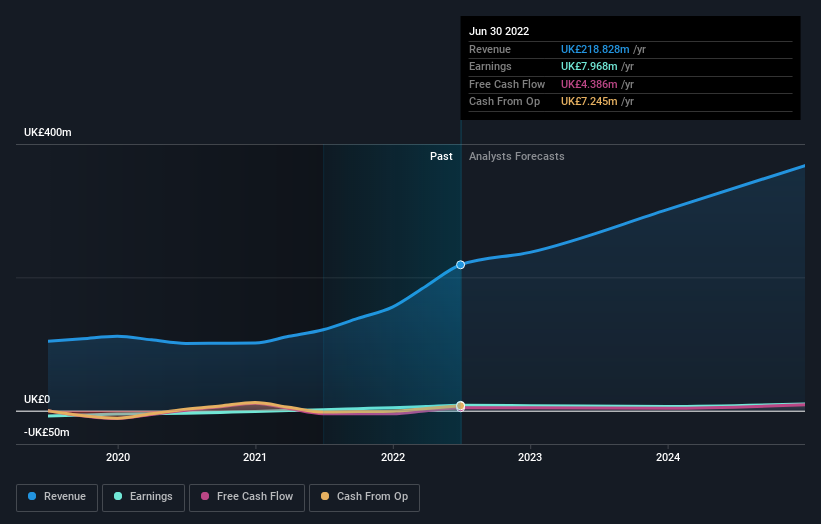Click the 2021 x-axis label

[255, 457]
